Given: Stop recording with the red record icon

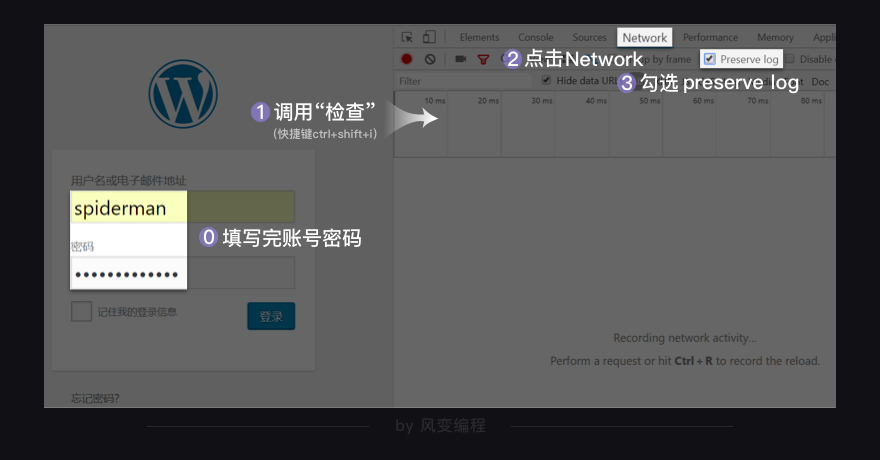Looking at the screenshot, I should (407, 59).
